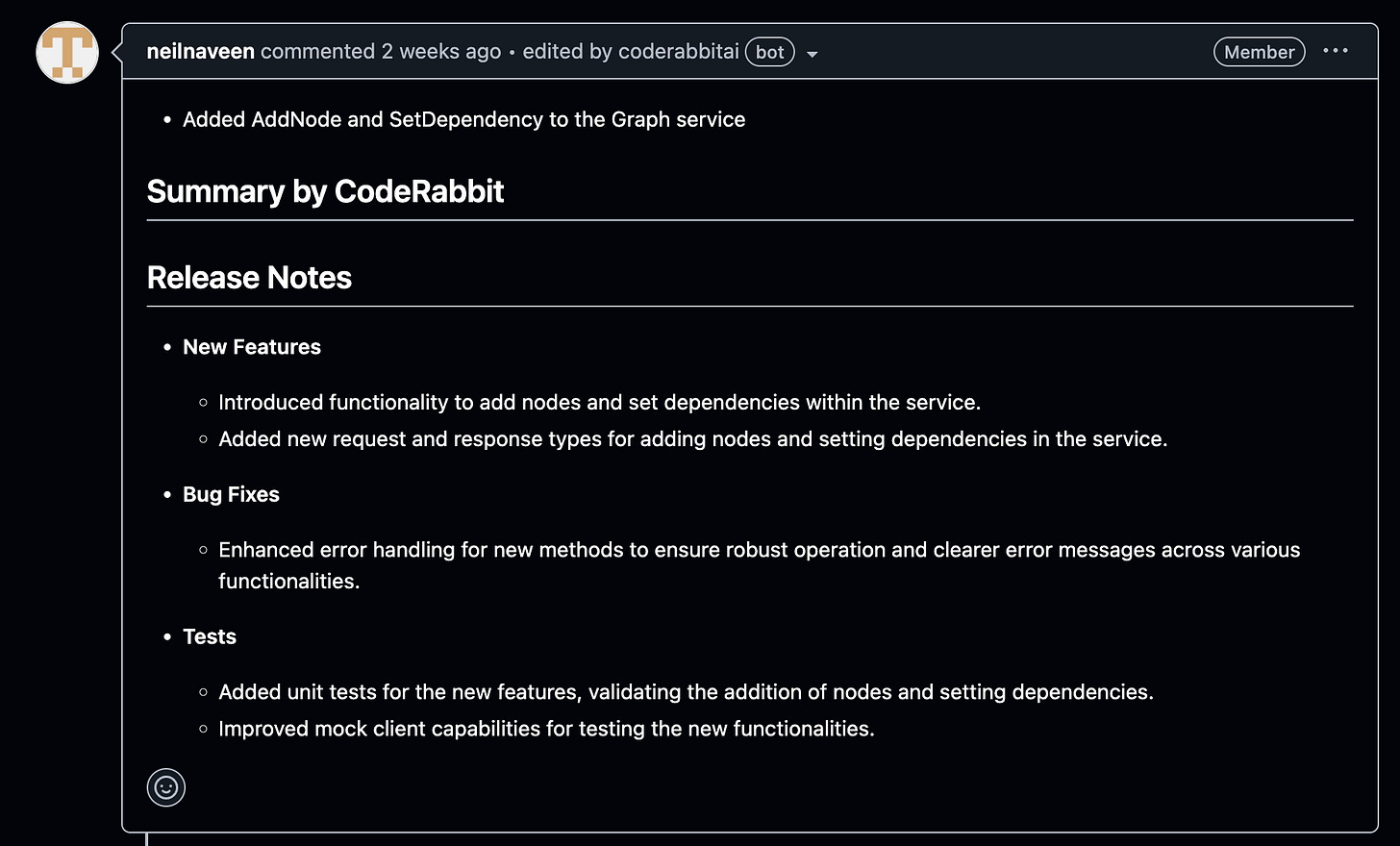The image size is (1400, 846).
Task: Click the avatar thumbnail beside the comment
Action: click(66, 53)
